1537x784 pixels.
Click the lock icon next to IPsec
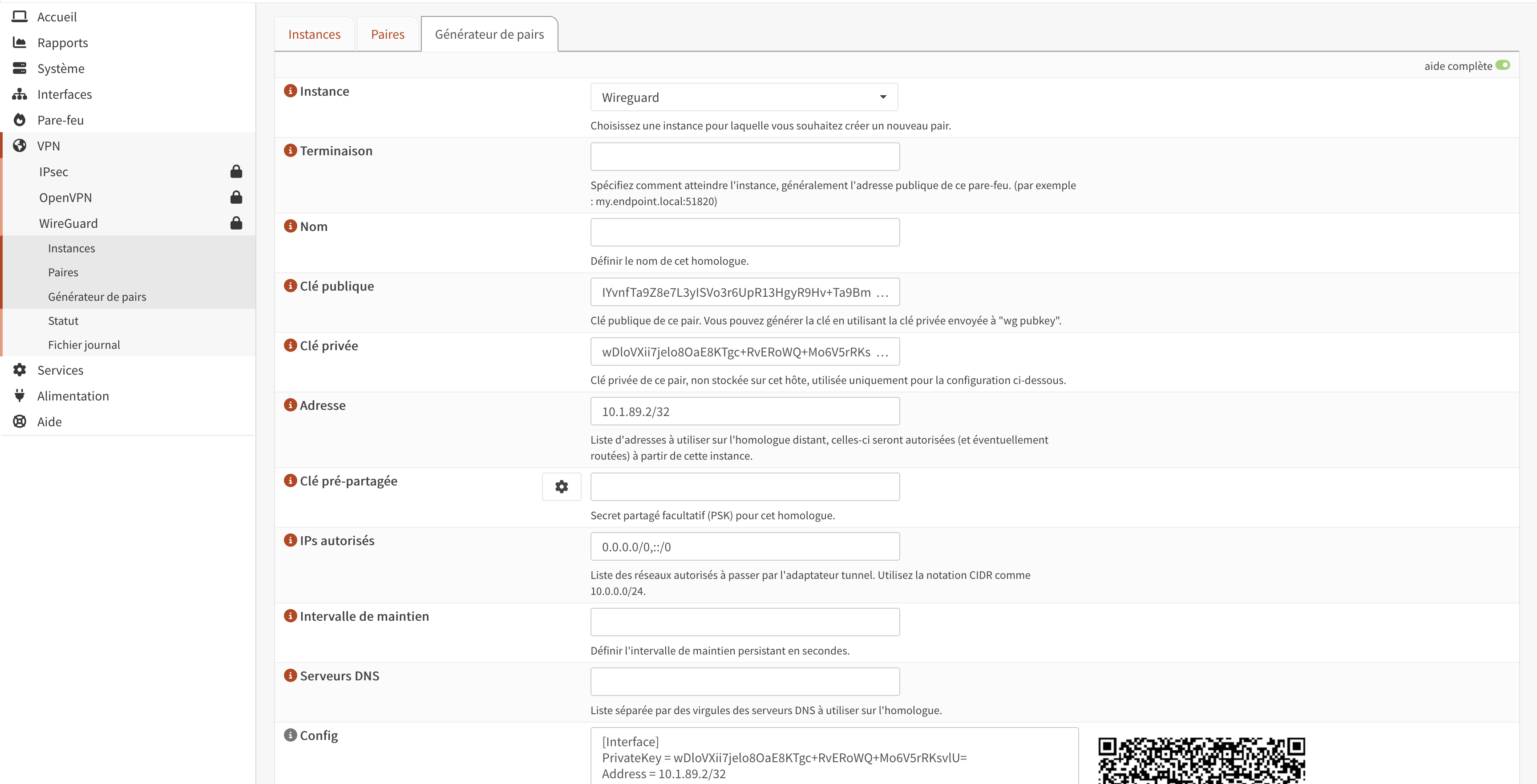point(236,172)
